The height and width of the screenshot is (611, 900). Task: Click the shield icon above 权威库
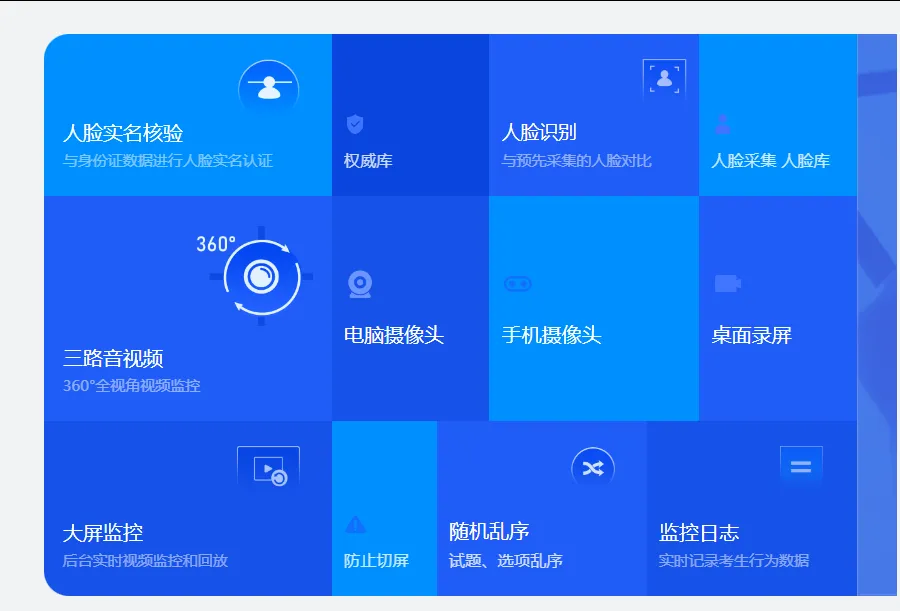pos(355,124)
